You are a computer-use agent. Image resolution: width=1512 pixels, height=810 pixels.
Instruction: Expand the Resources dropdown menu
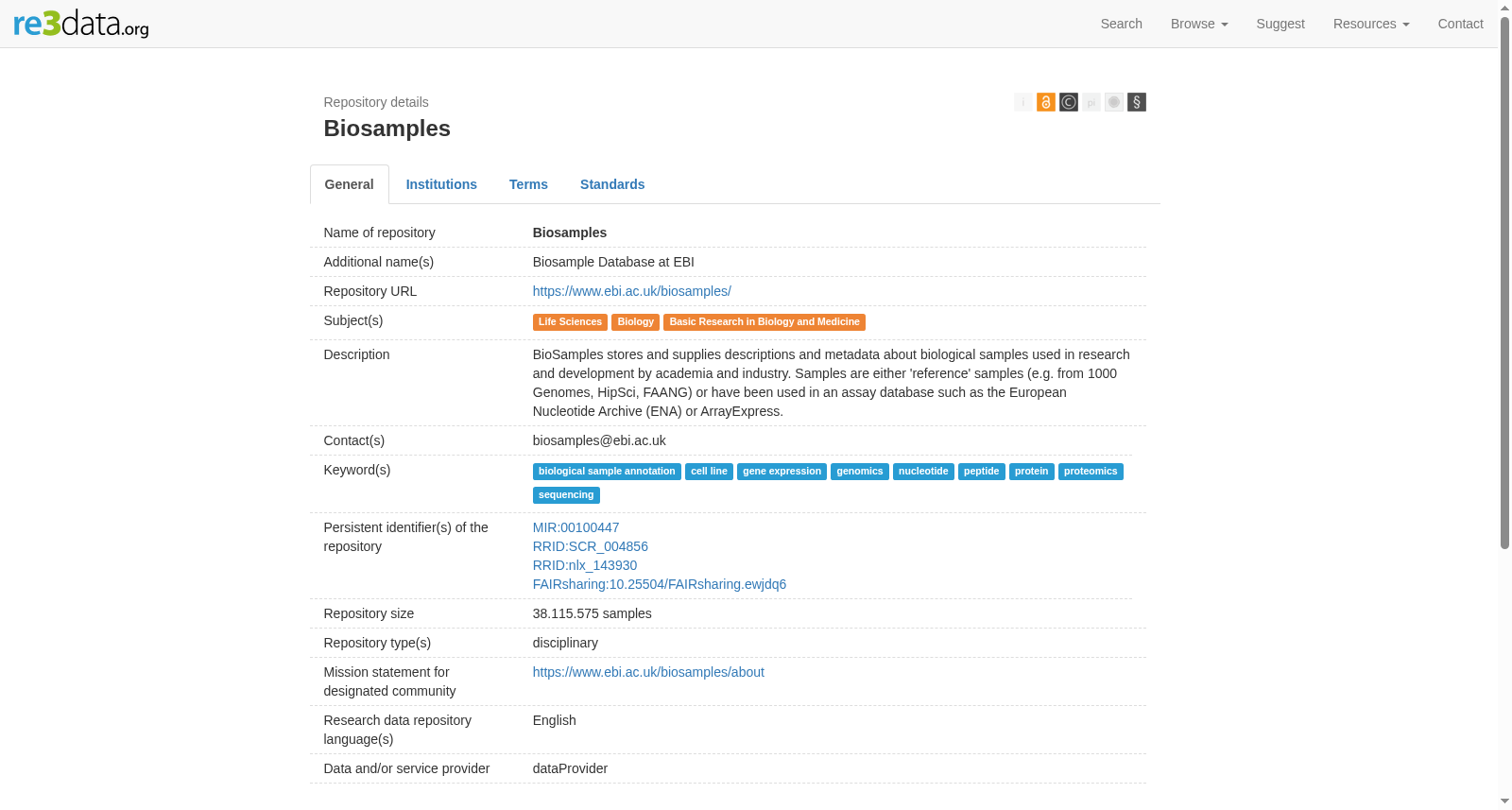pos(1371,24)
